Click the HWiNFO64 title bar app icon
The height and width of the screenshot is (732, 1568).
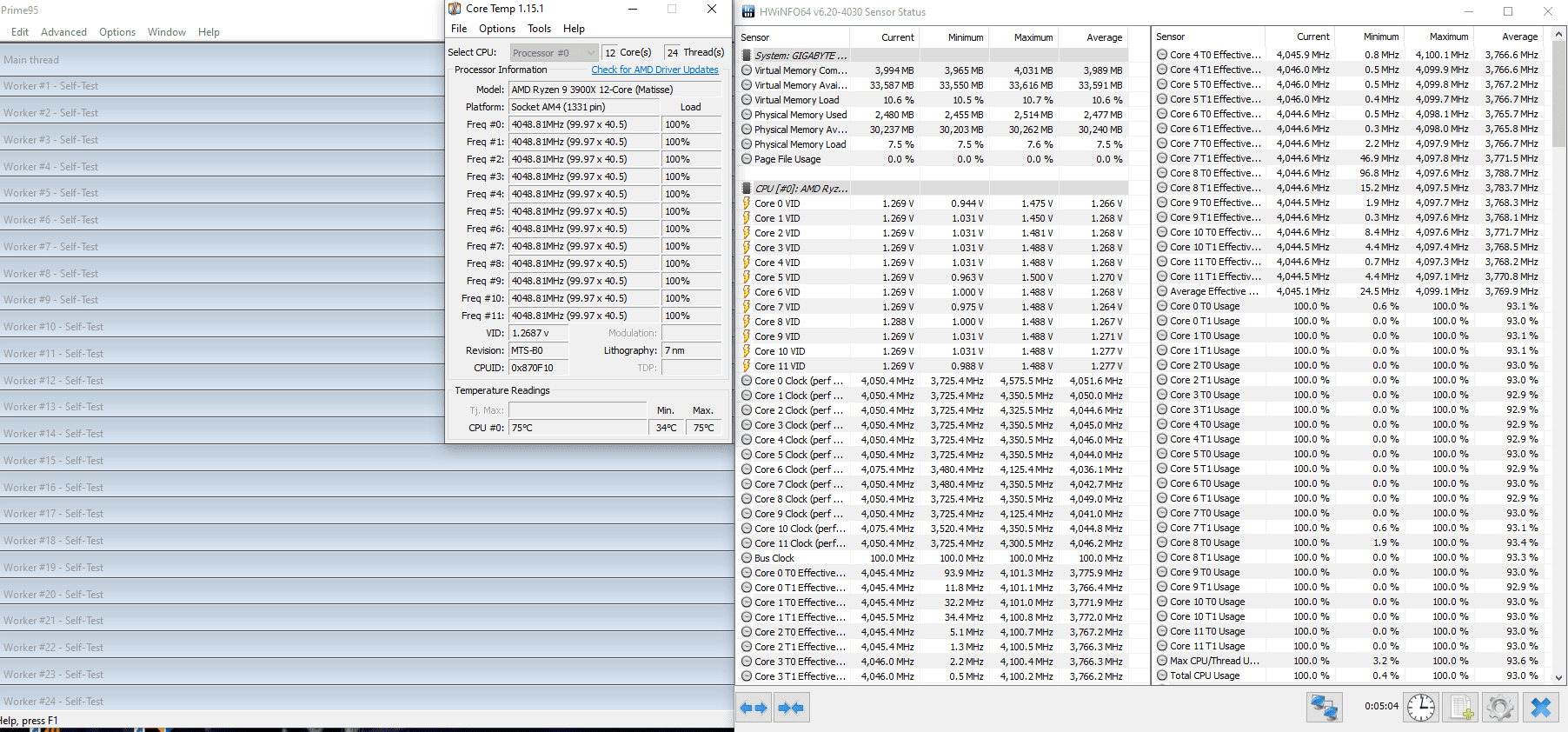point(748,12)
